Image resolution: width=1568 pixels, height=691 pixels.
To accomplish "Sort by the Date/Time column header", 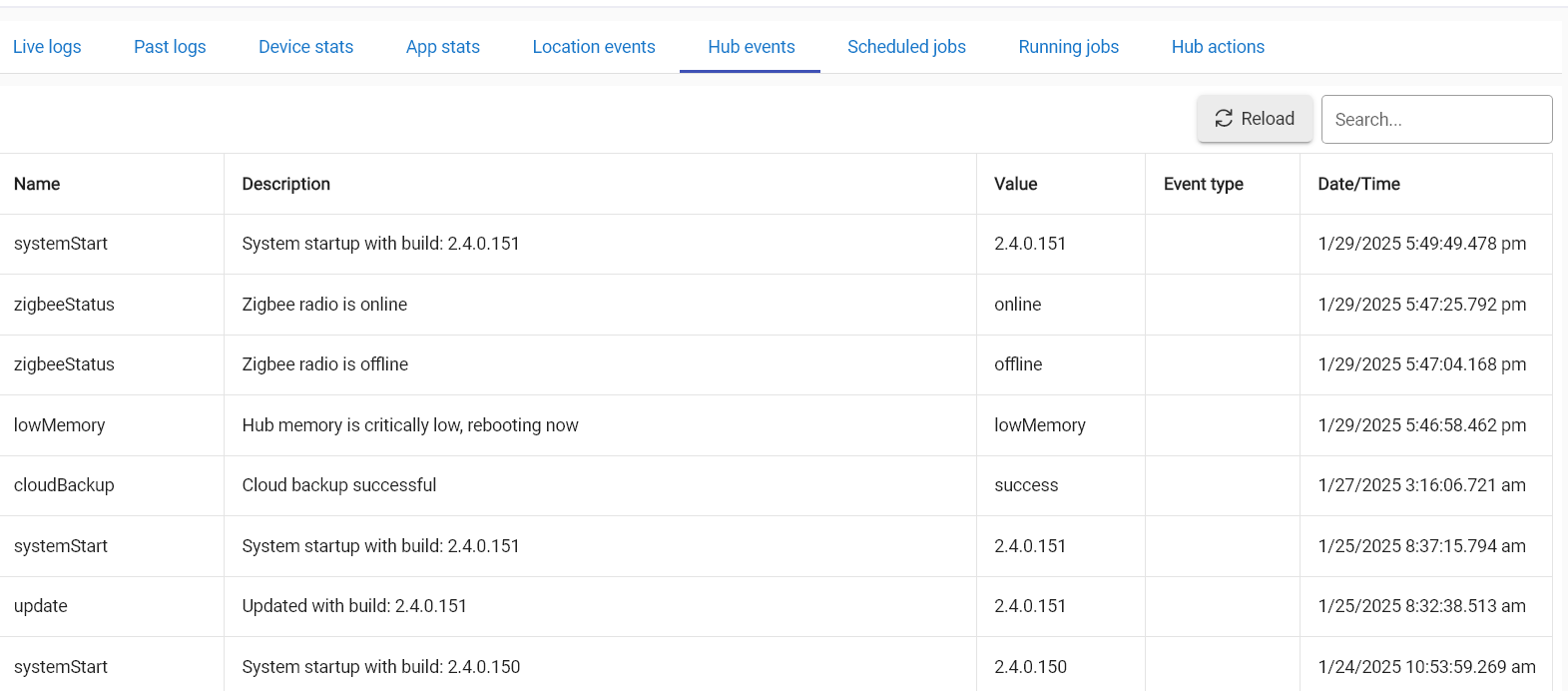I will click(x=1358, y=184).
